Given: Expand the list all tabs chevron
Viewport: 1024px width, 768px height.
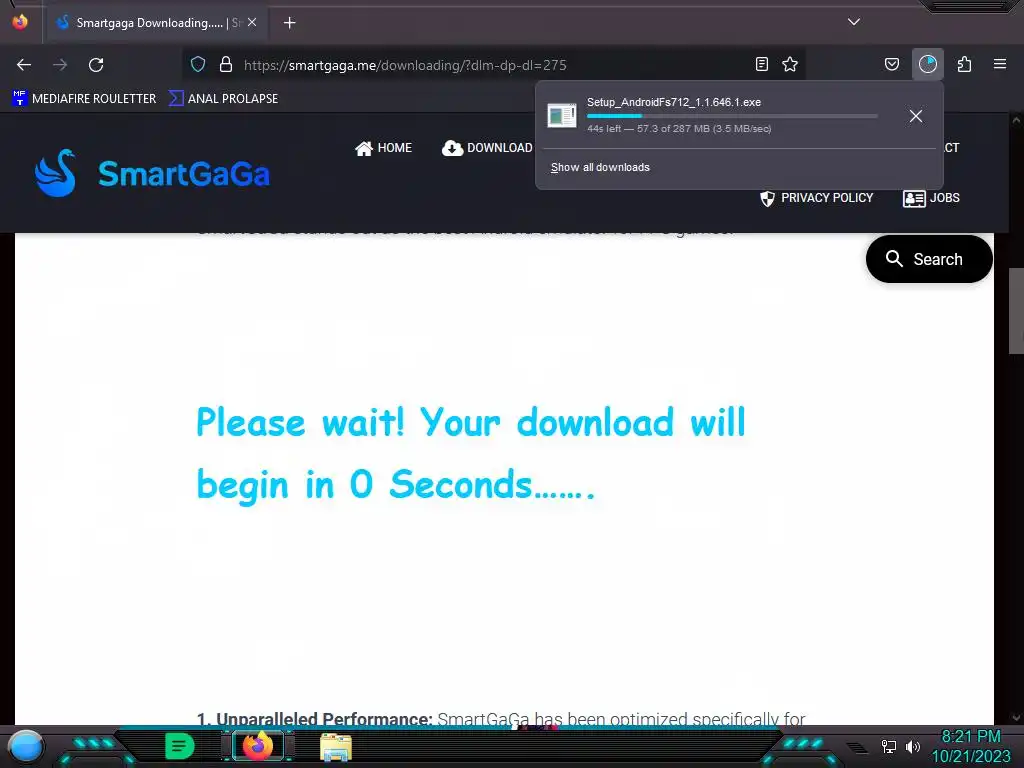Looking at the screenshot, I should 854,22.
